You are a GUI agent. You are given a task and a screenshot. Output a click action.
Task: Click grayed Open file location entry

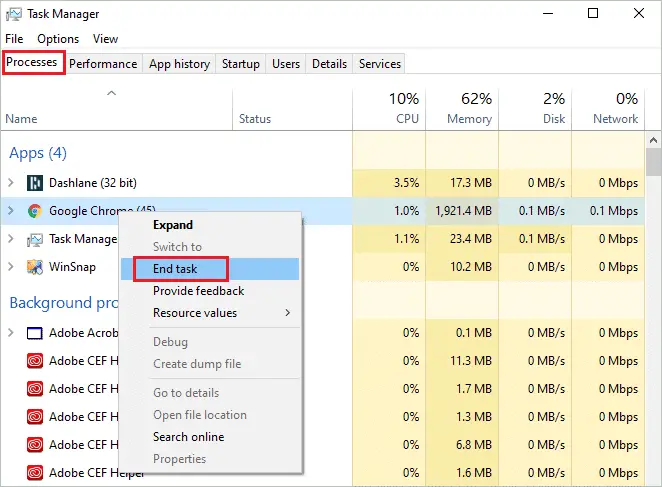pyautogui.click(x=210, y=415)
